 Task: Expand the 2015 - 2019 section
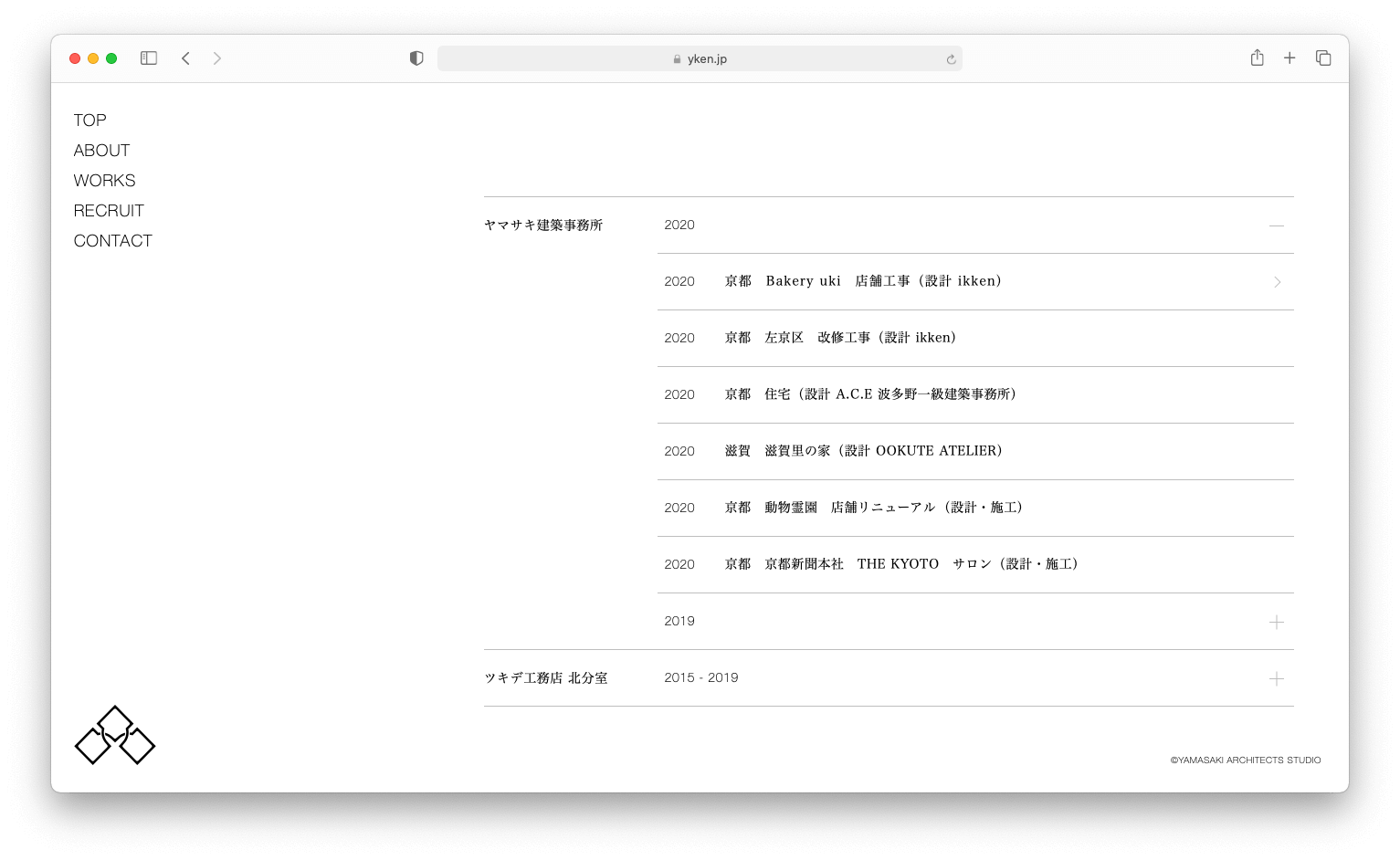(x=1276, y=678)
